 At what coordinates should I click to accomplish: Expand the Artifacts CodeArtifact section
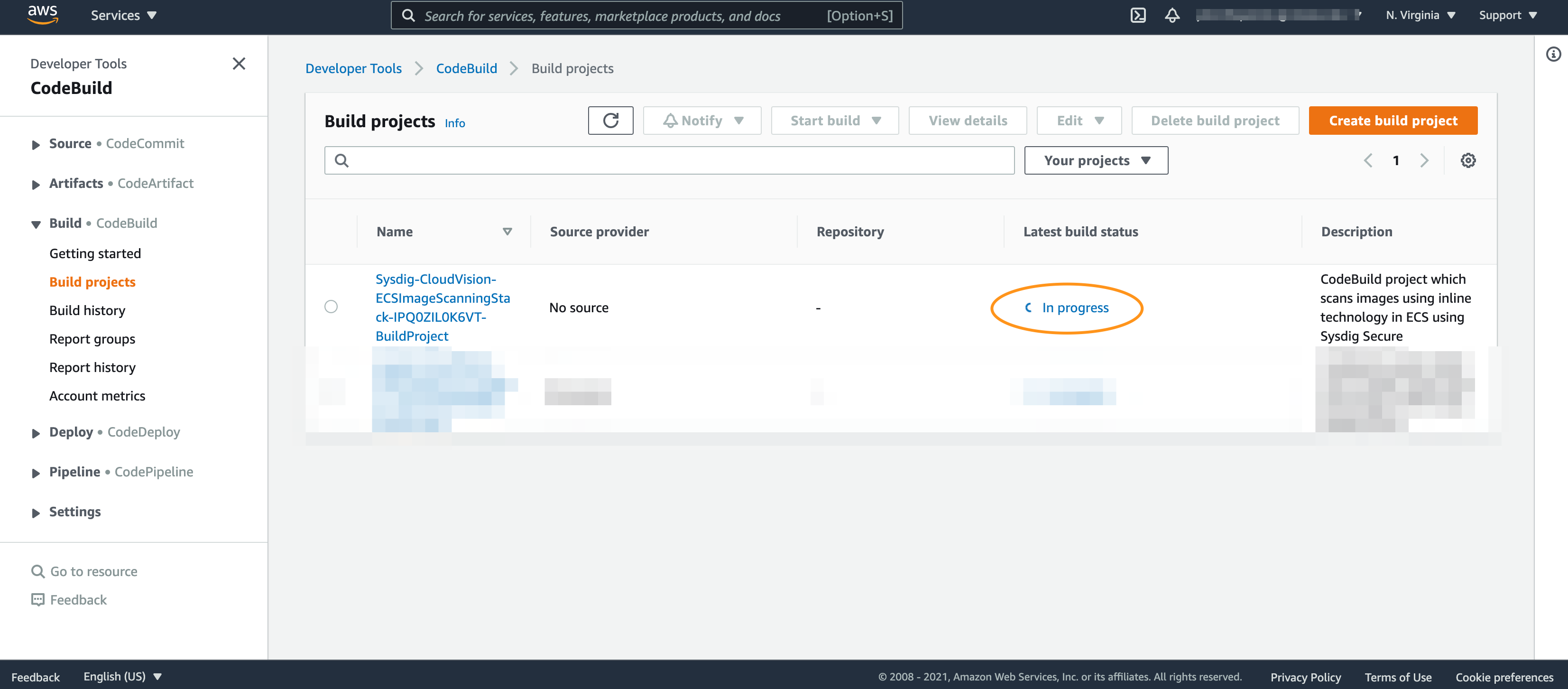[36, 184]
